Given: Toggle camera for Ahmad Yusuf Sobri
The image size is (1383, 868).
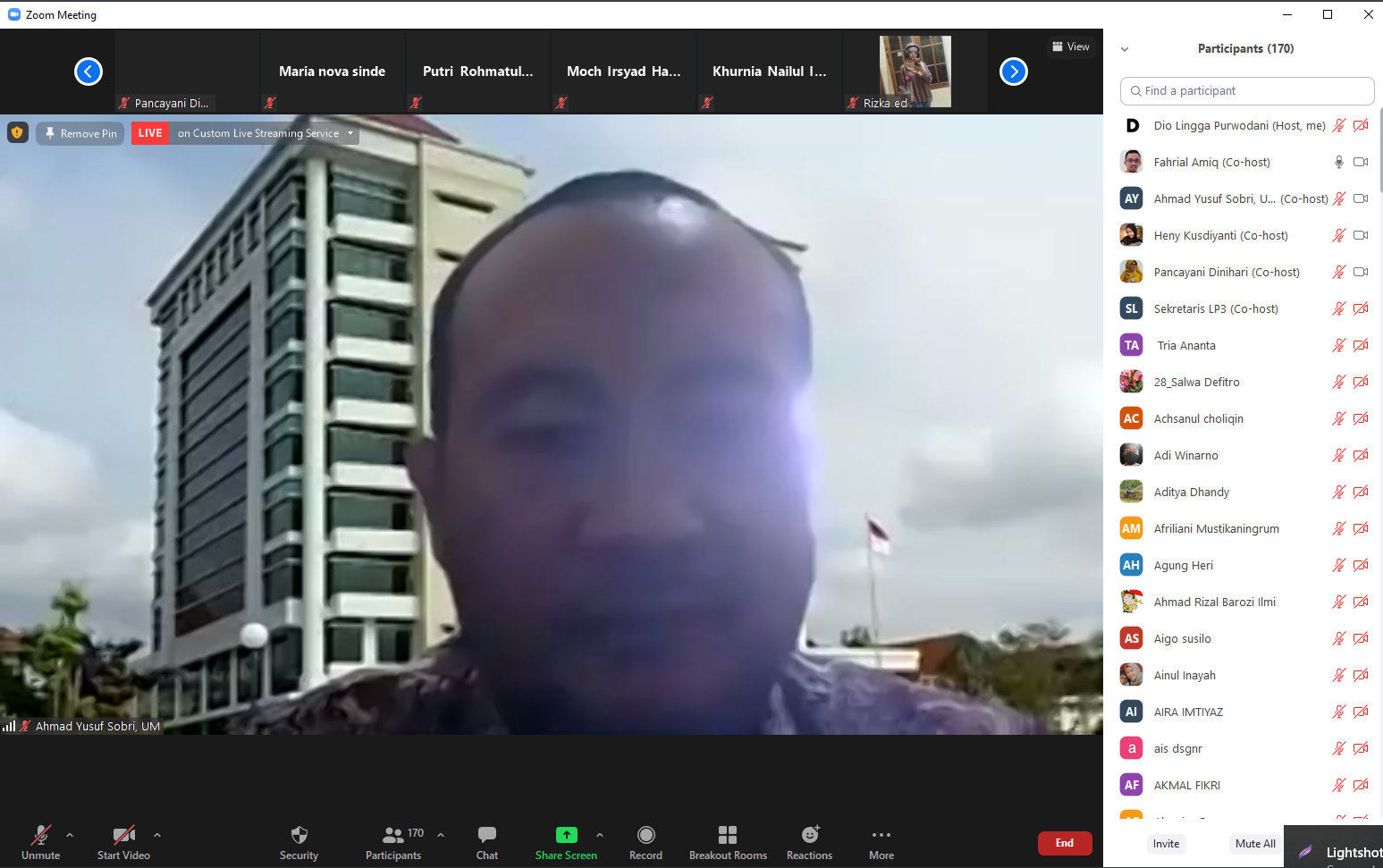Looking at the screenshot, I should pyautogui.click(x=1361, y=198).
